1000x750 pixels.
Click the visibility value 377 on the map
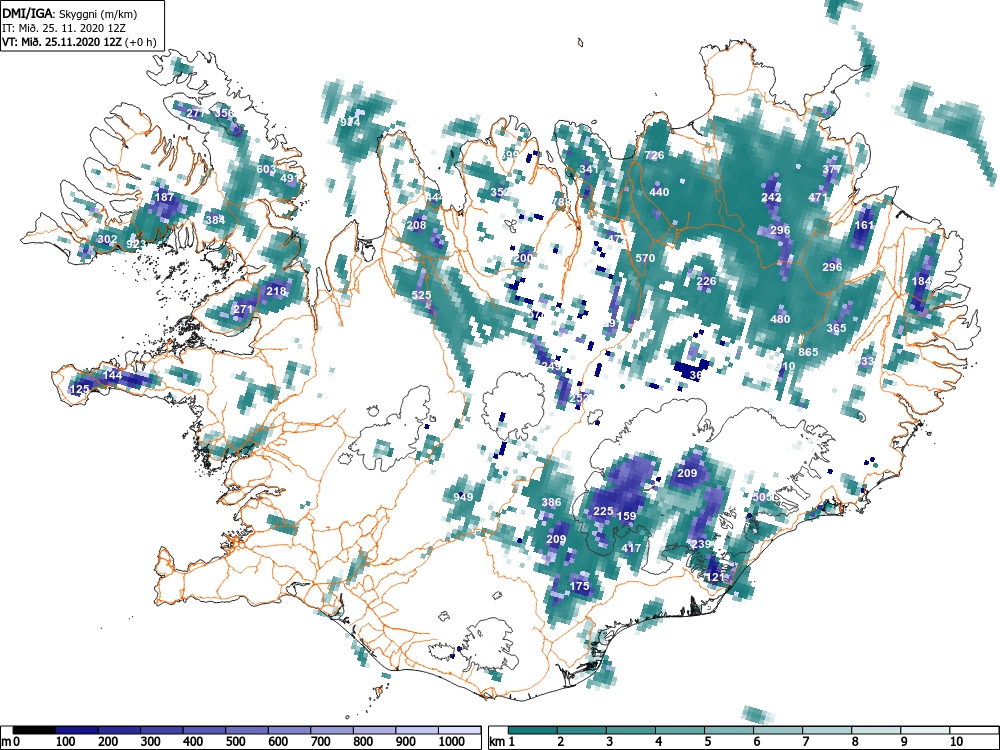832,169
